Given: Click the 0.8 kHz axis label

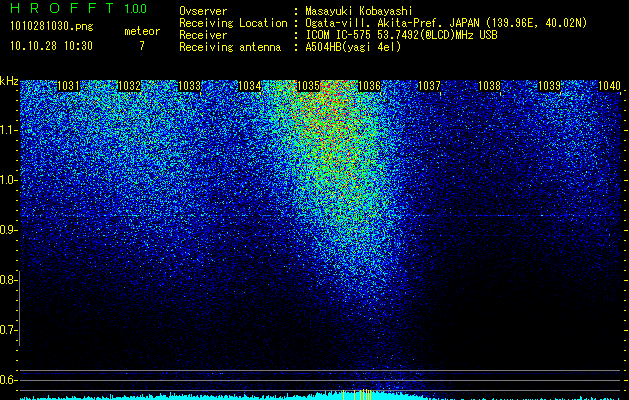Looking at the screenshot, I should [7, 280].
